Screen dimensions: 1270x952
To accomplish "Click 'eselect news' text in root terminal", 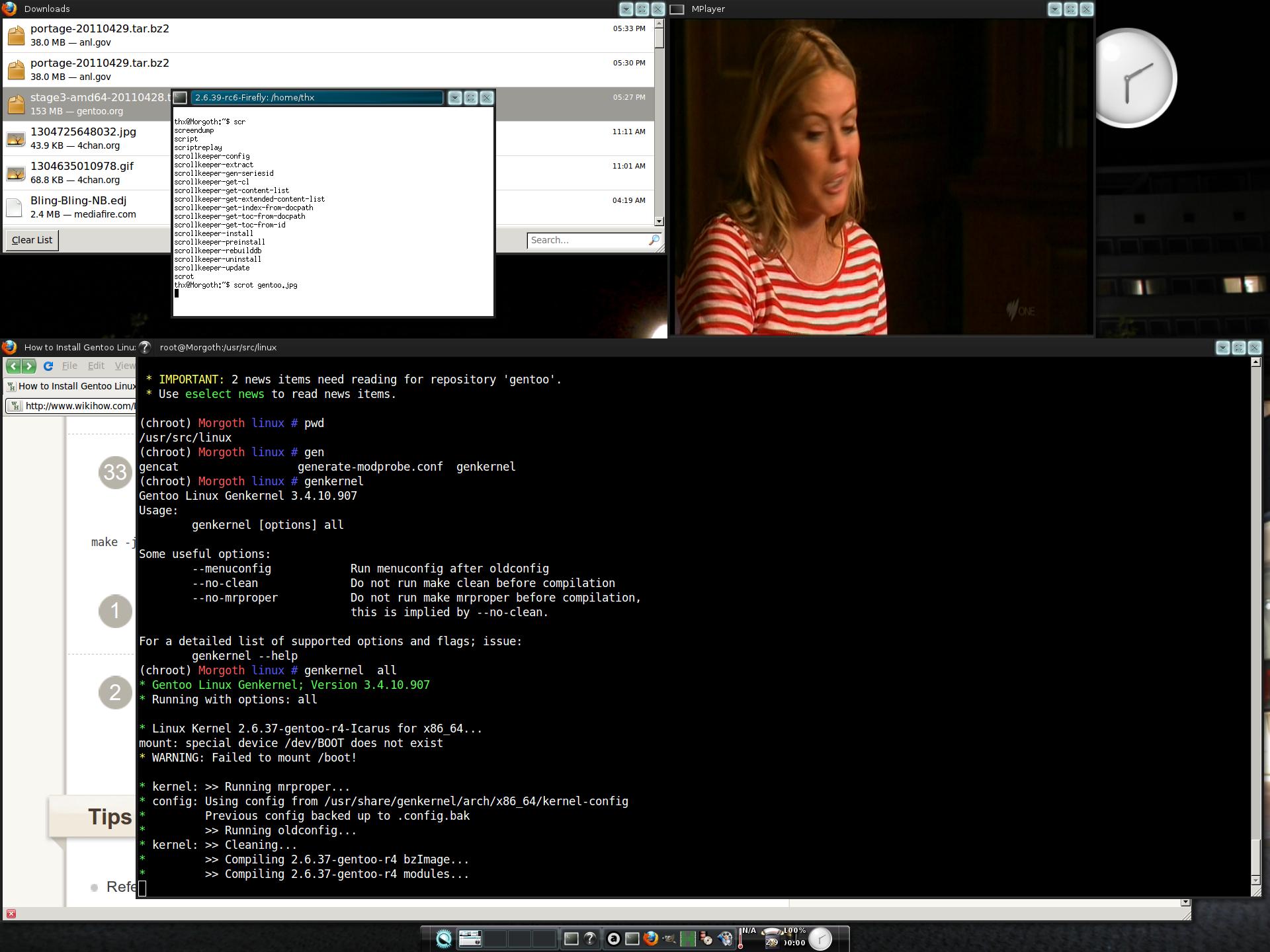I will [x=224, y=394].
